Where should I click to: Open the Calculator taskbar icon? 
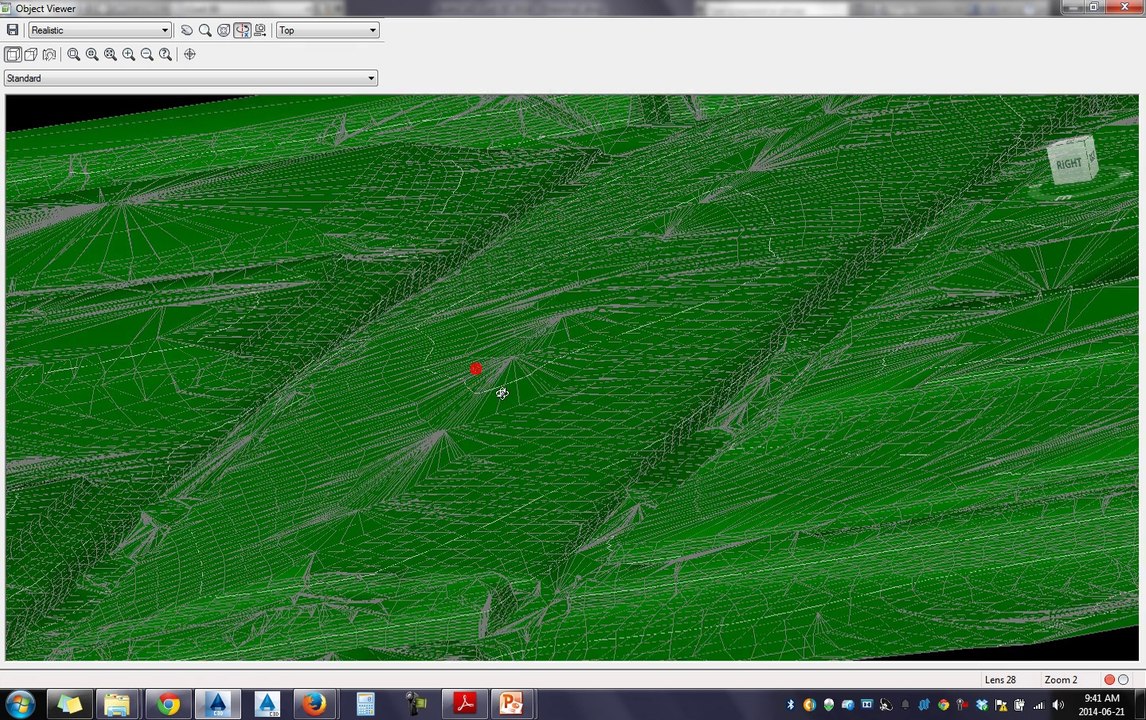[365, 705]
